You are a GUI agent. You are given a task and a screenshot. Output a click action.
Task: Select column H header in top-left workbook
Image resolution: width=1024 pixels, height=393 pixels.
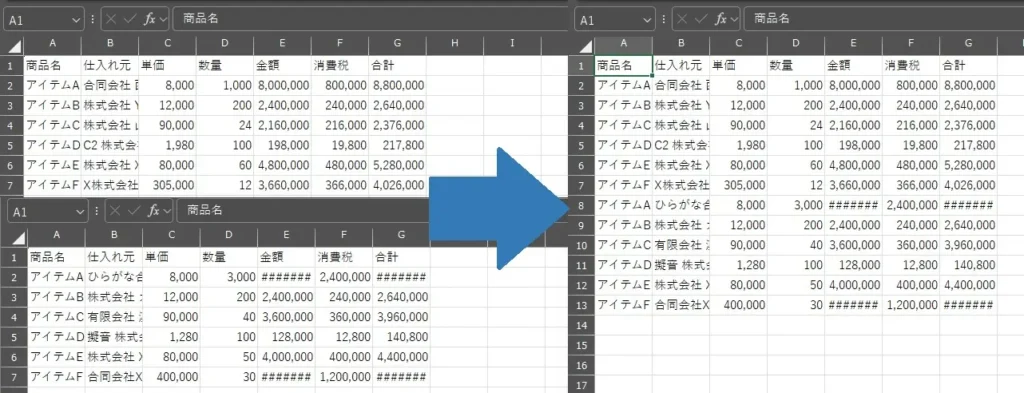click(x=455, y=44)
